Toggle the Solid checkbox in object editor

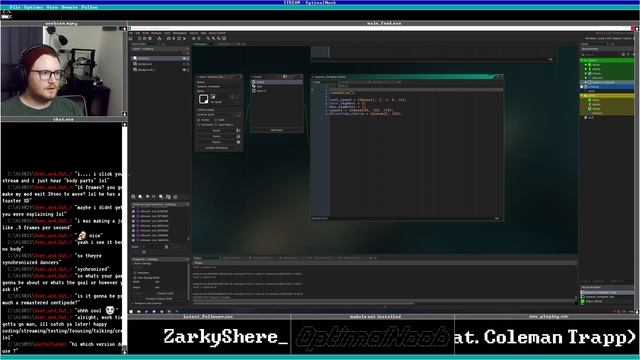(216, 120)
